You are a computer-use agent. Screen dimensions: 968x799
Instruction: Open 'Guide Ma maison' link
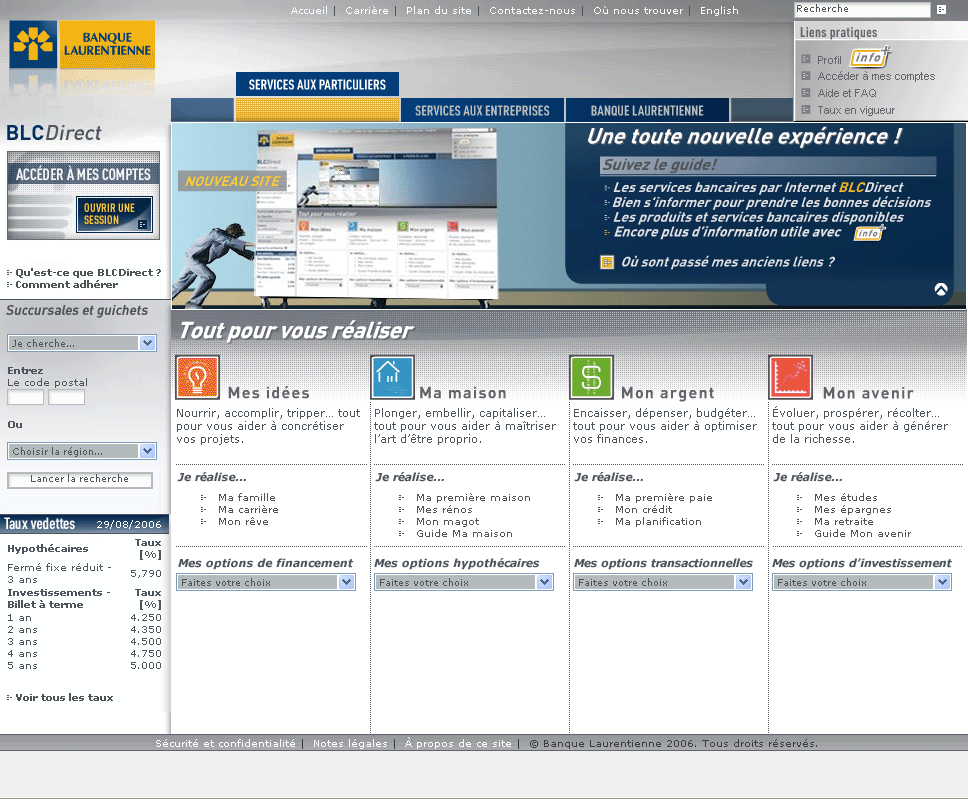tap(464, 533)
